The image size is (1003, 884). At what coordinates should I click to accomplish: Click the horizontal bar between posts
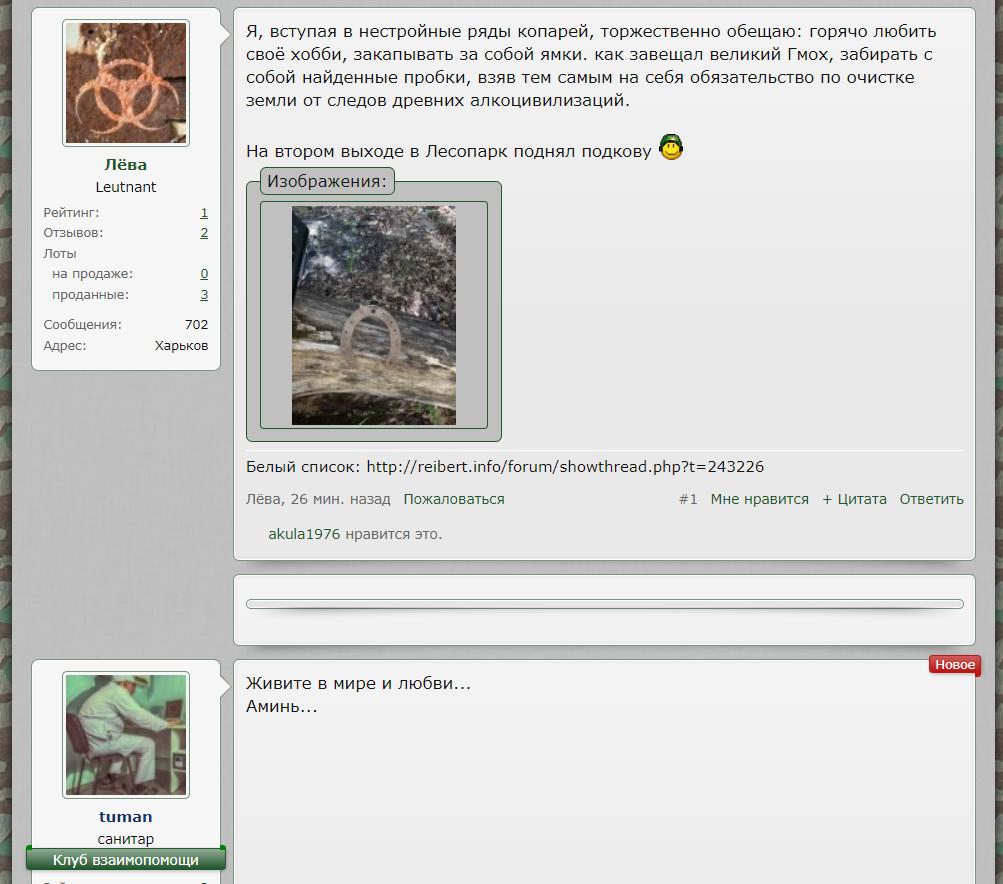(x=604, y=604)
